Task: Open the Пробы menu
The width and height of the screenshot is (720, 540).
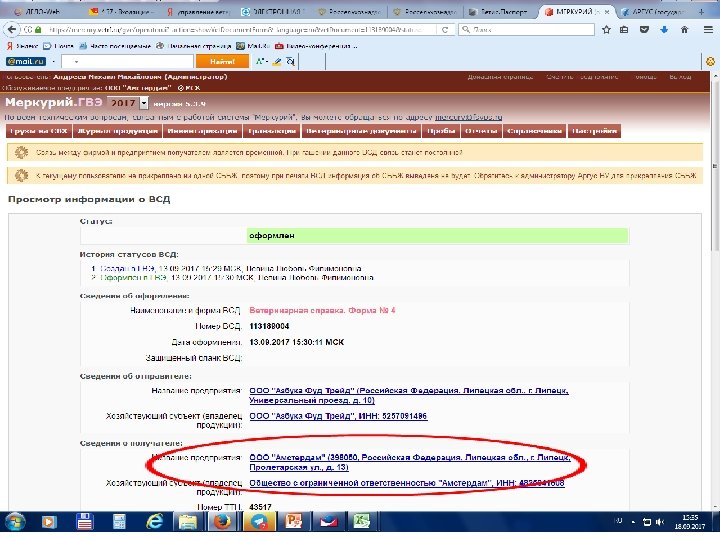Action: 440,131
